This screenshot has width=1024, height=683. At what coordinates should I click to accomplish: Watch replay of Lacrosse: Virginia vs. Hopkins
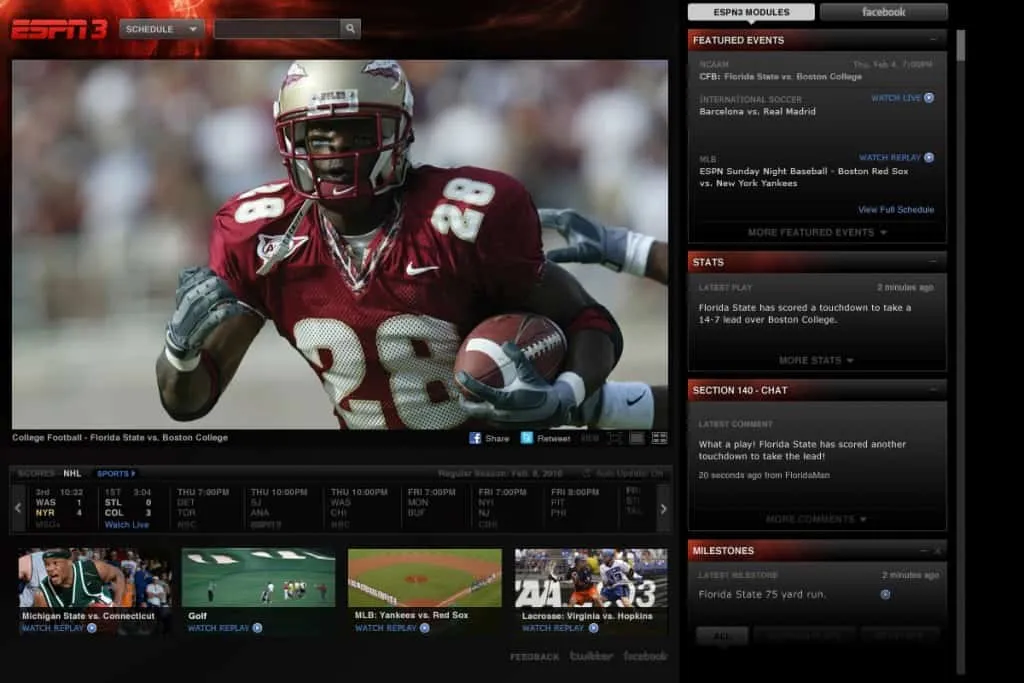pyautogui.click(x=553, y=628)
